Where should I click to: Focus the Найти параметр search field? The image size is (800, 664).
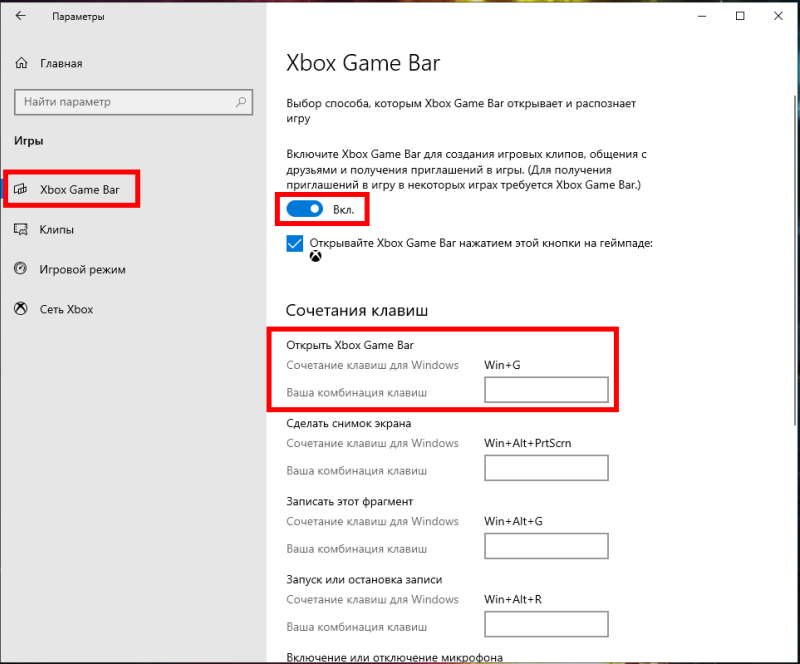(133, 102)
